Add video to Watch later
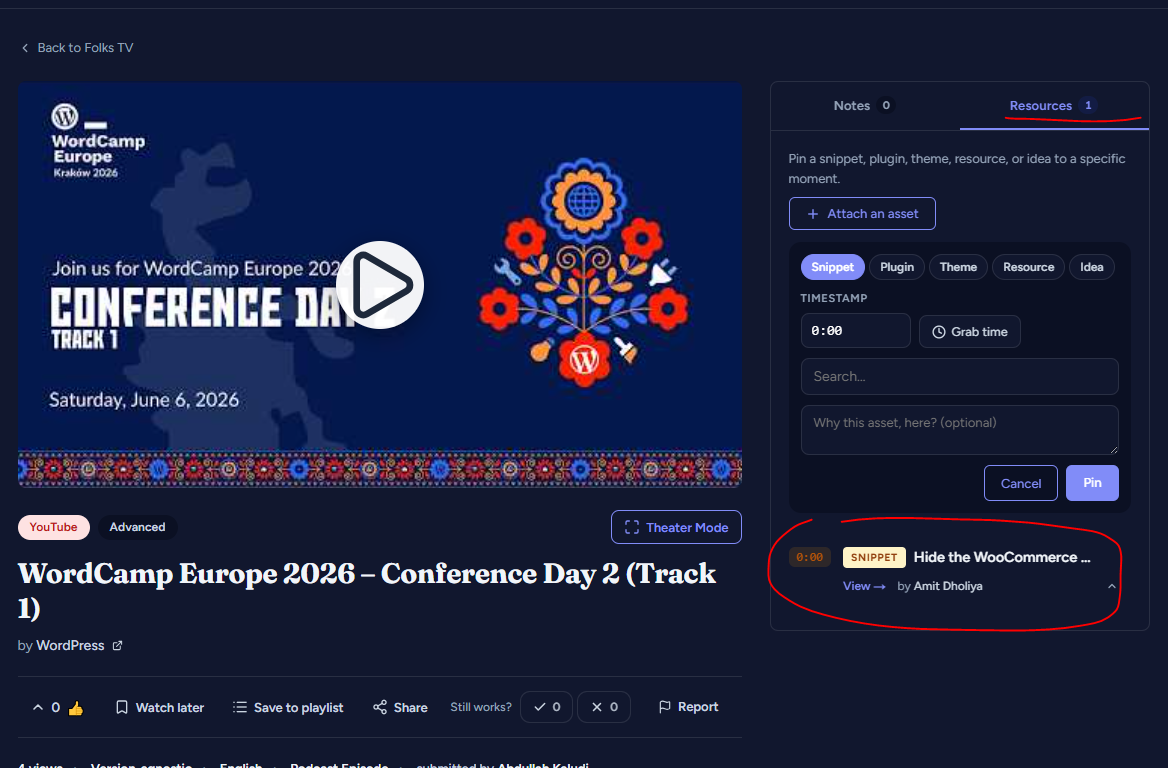This screenshot has height=768, width=1168. click(159, 707)
